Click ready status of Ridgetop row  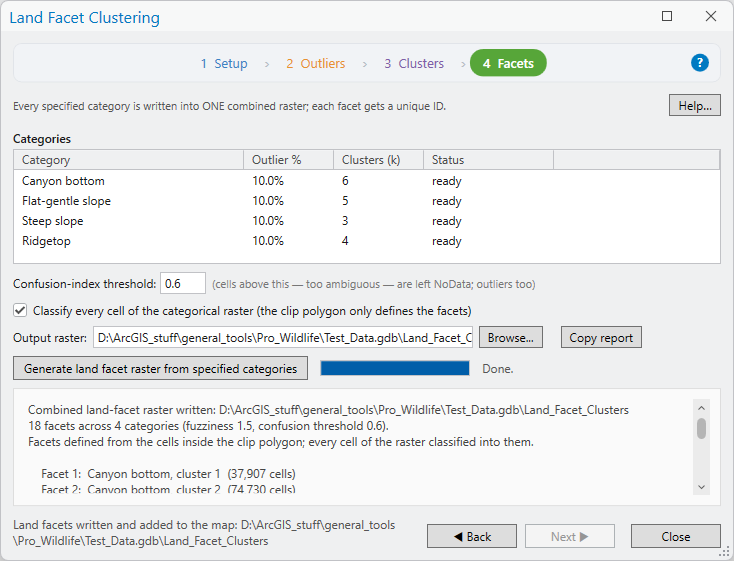pyautogui.click(x=447, y=242)
